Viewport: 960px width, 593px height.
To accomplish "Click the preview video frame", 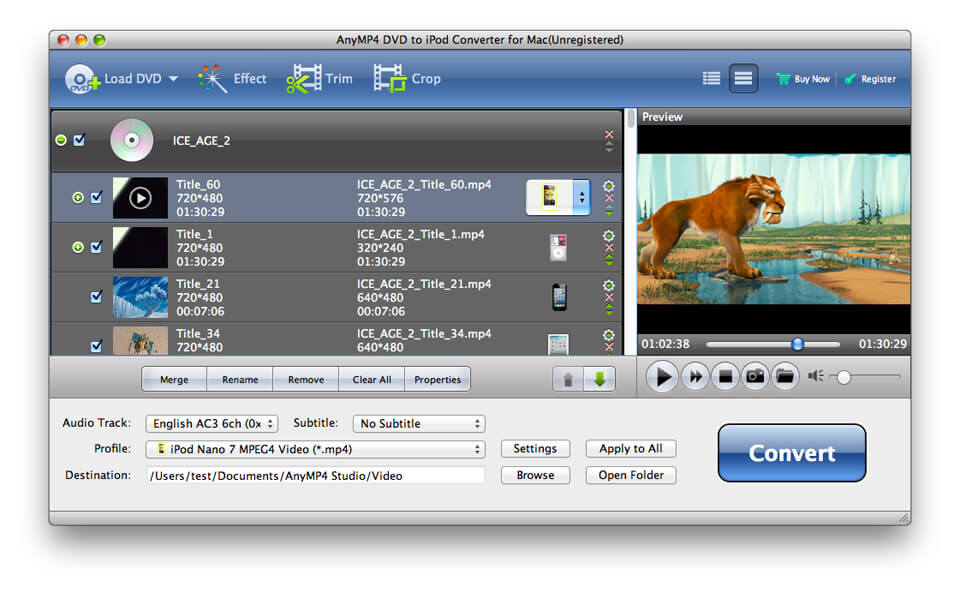I will (x=773, y=229).
